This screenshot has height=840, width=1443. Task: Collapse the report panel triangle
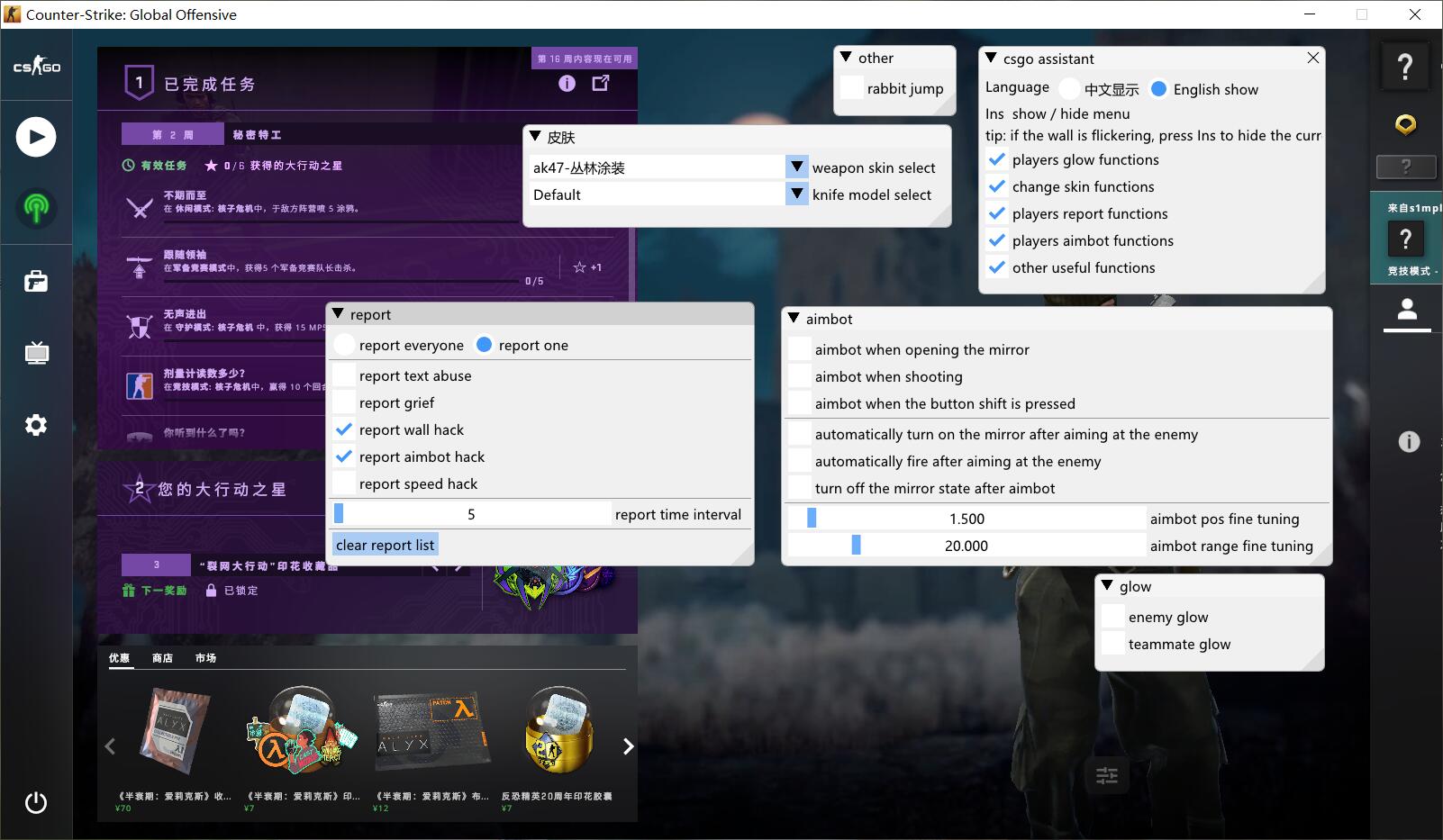tap(338, 314)
